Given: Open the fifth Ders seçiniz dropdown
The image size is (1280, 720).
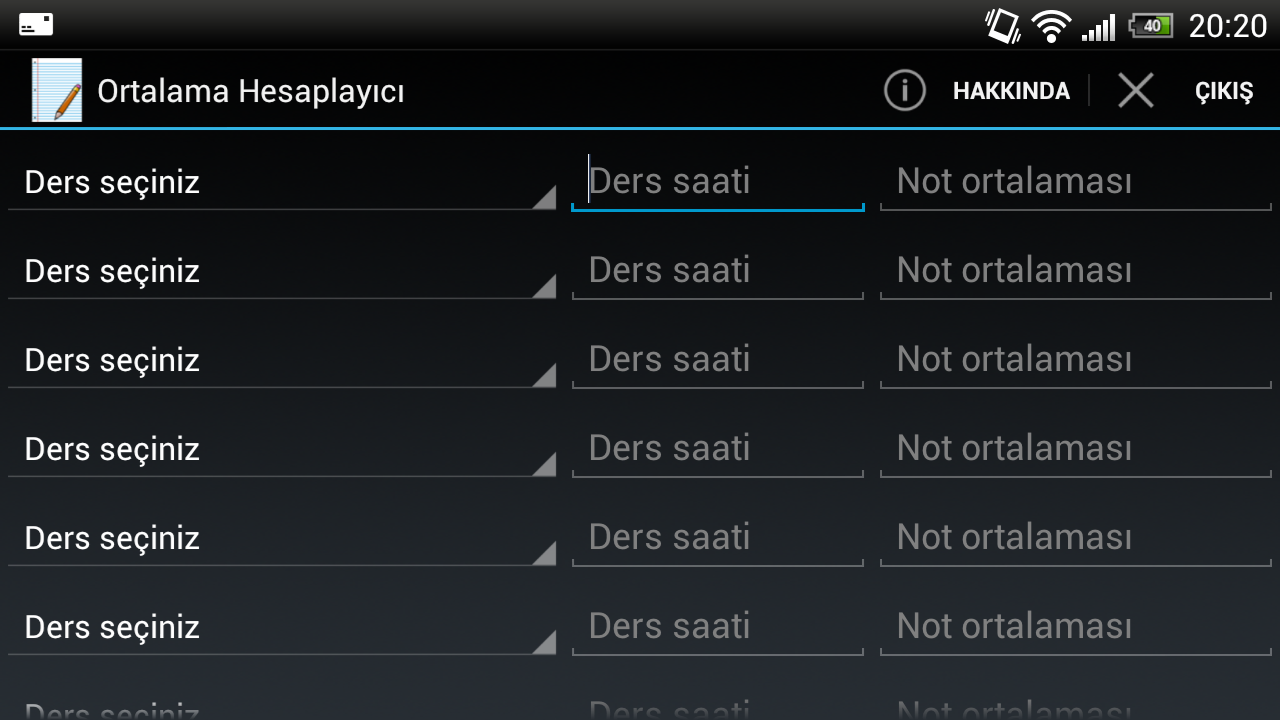Looking at the screenshot, I should pos(282,538).
